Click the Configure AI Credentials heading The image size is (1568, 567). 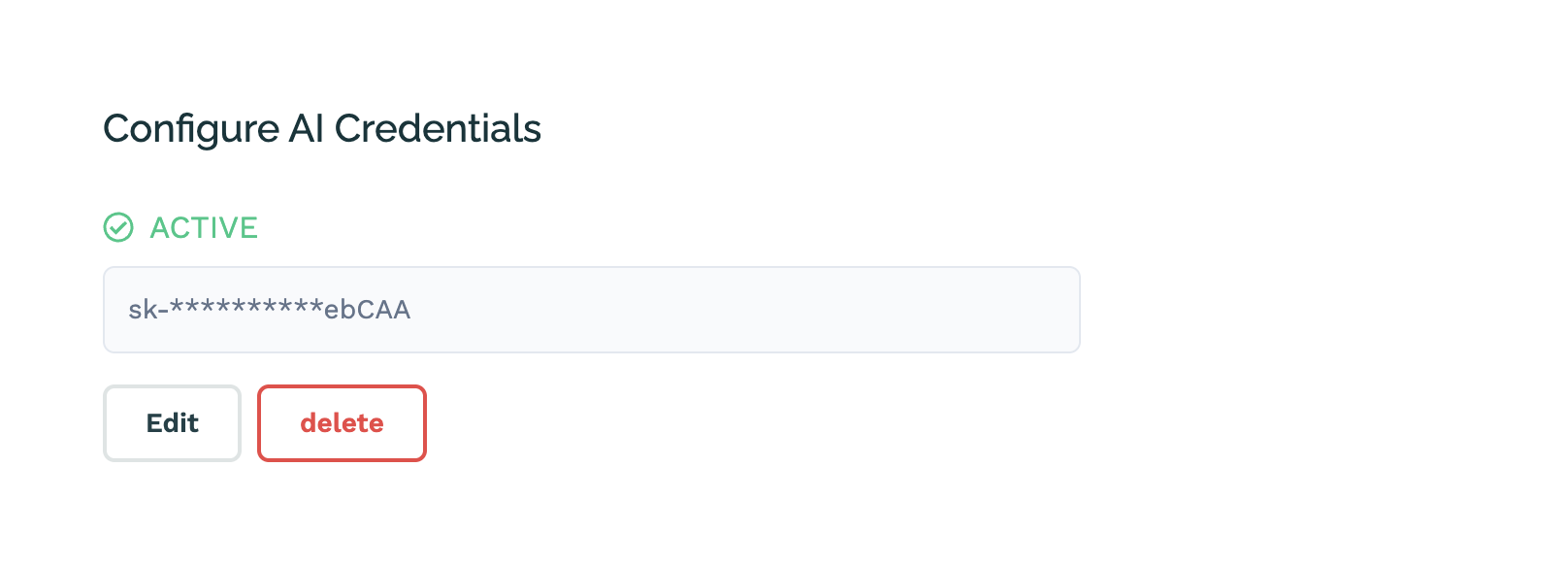pyautogui.click(x=322, y=129)
